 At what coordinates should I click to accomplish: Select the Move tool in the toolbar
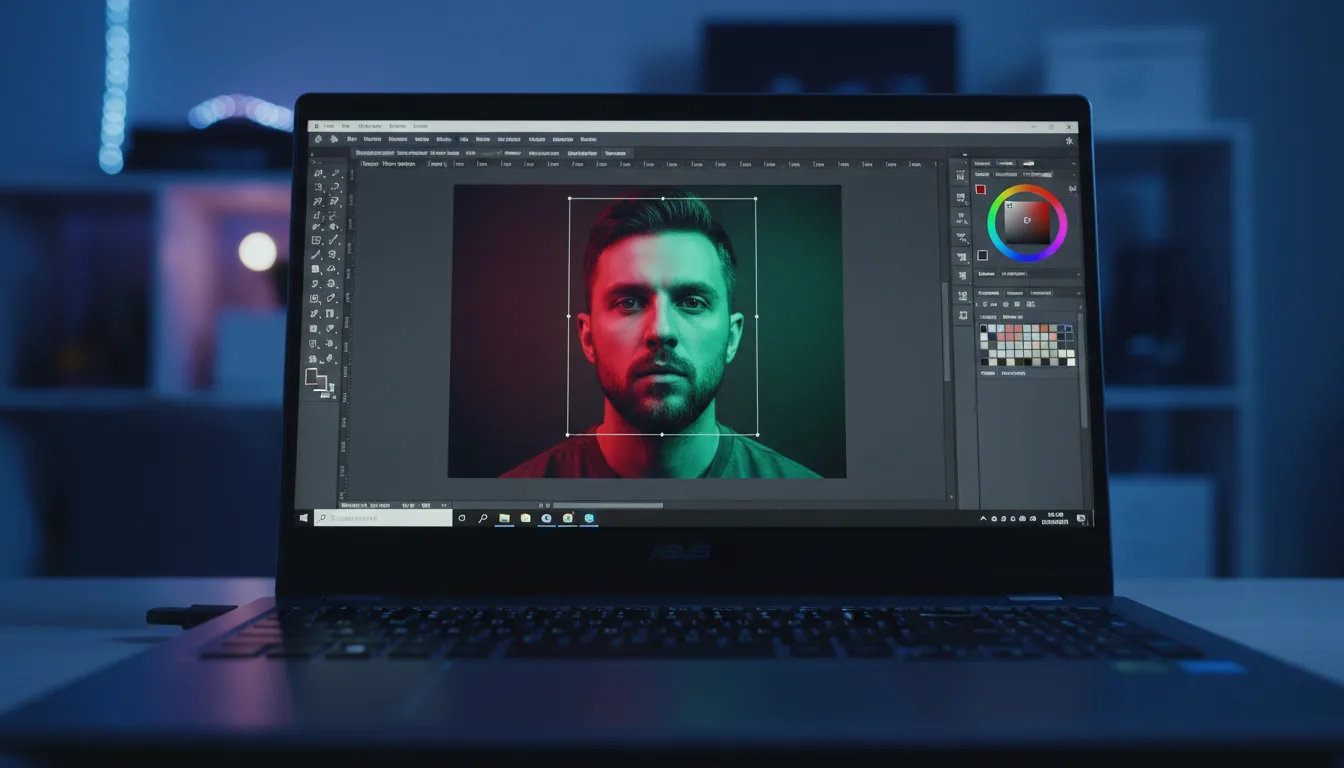[x=315, y=172]
